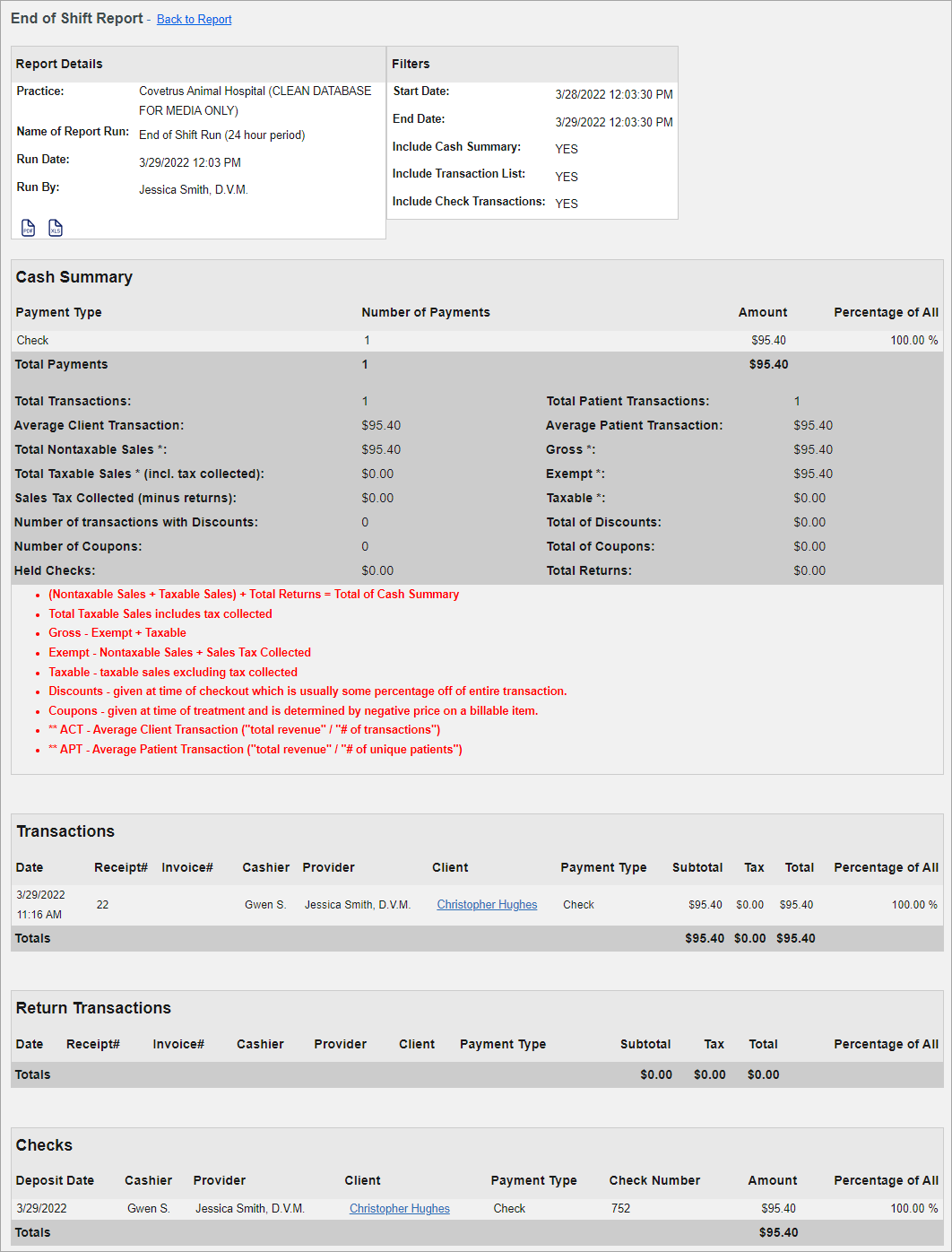Select the Cash Summary section header
Screen dimensions: 952x1252
pyautogui.click(x=74, y=277)
